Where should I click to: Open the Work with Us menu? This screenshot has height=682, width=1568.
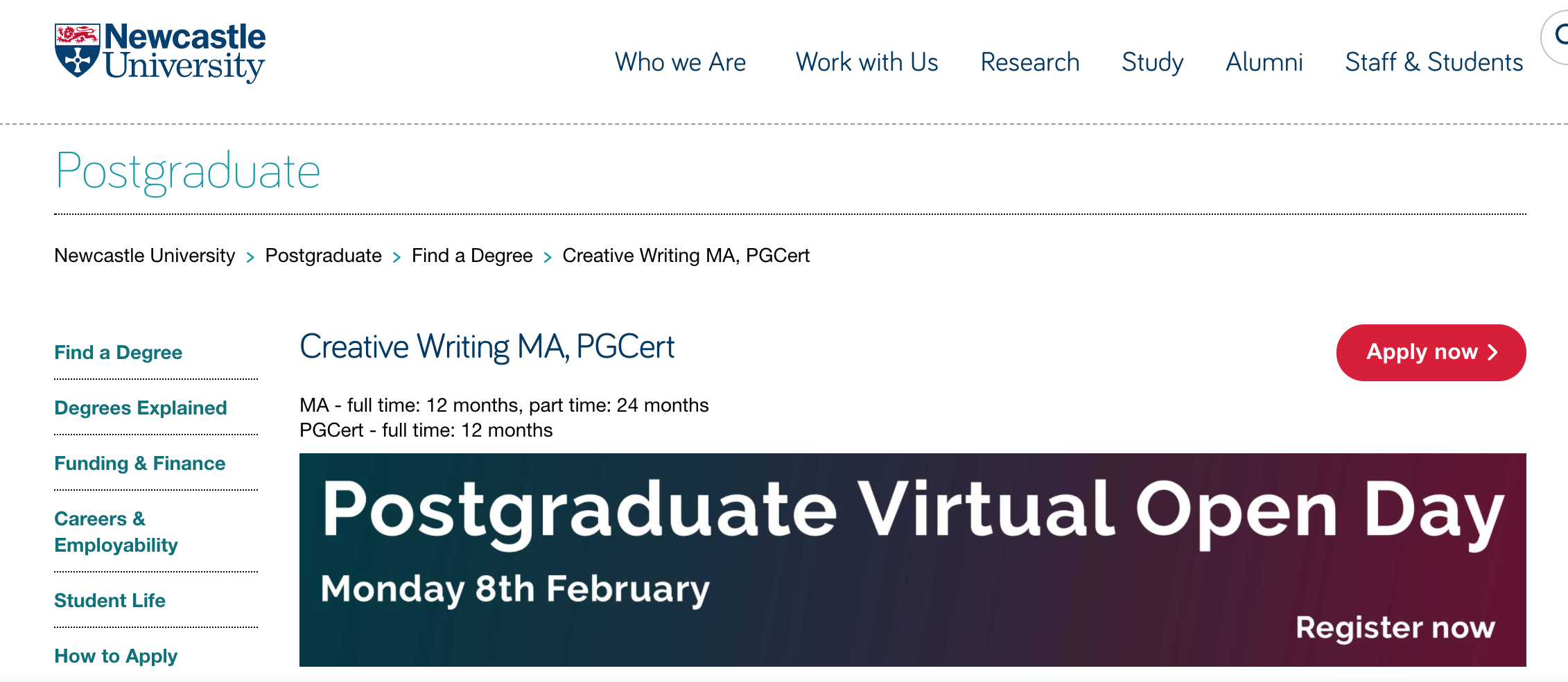pos(866,62)
